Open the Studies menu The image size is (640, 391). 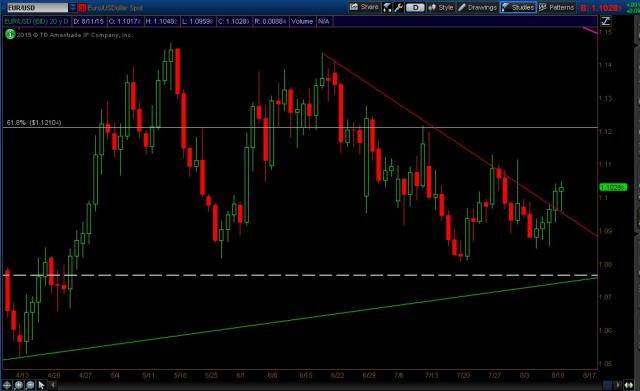point(518,7)
